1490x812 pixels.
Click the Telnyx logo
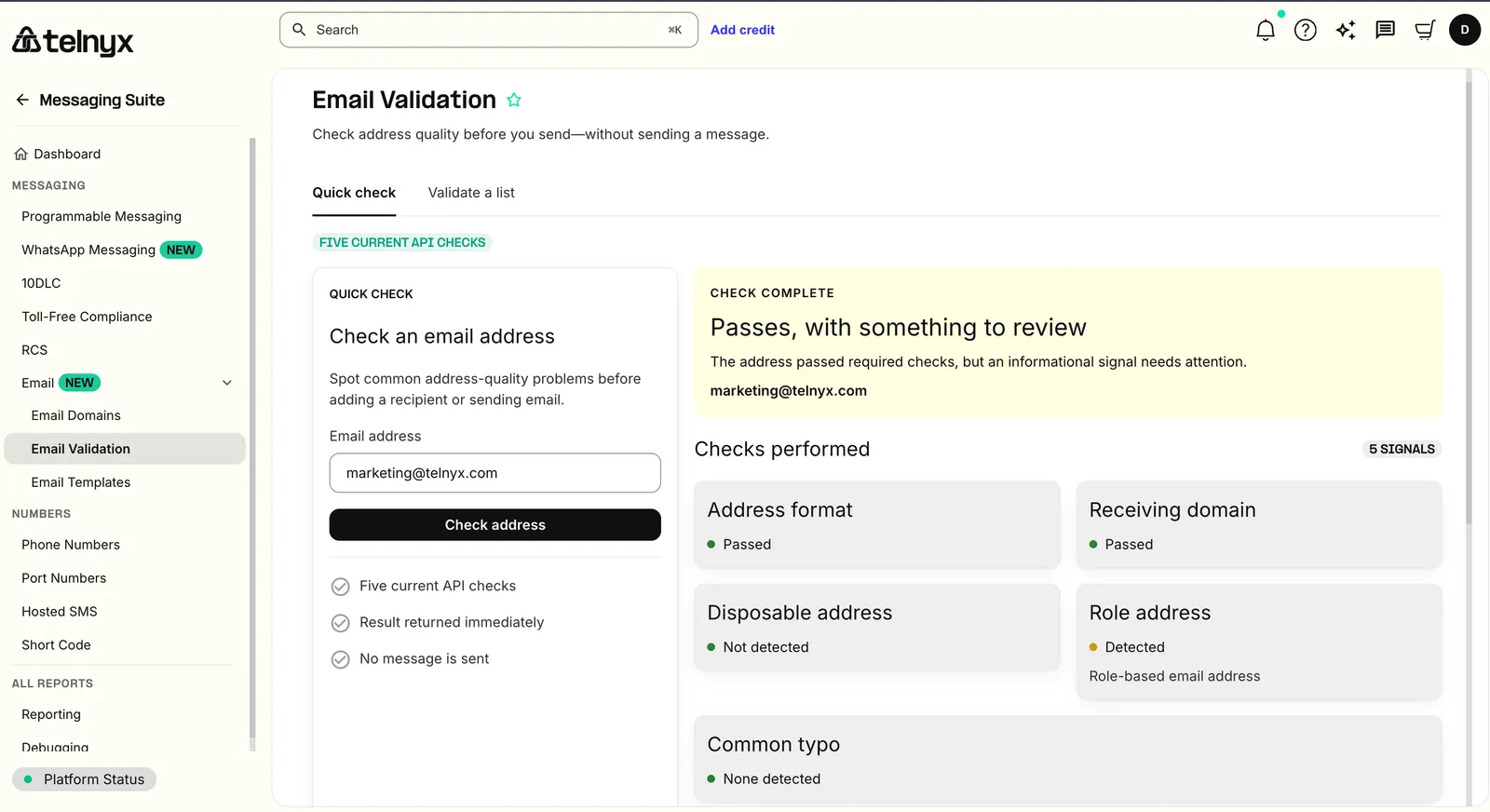[x=73, y=41]
